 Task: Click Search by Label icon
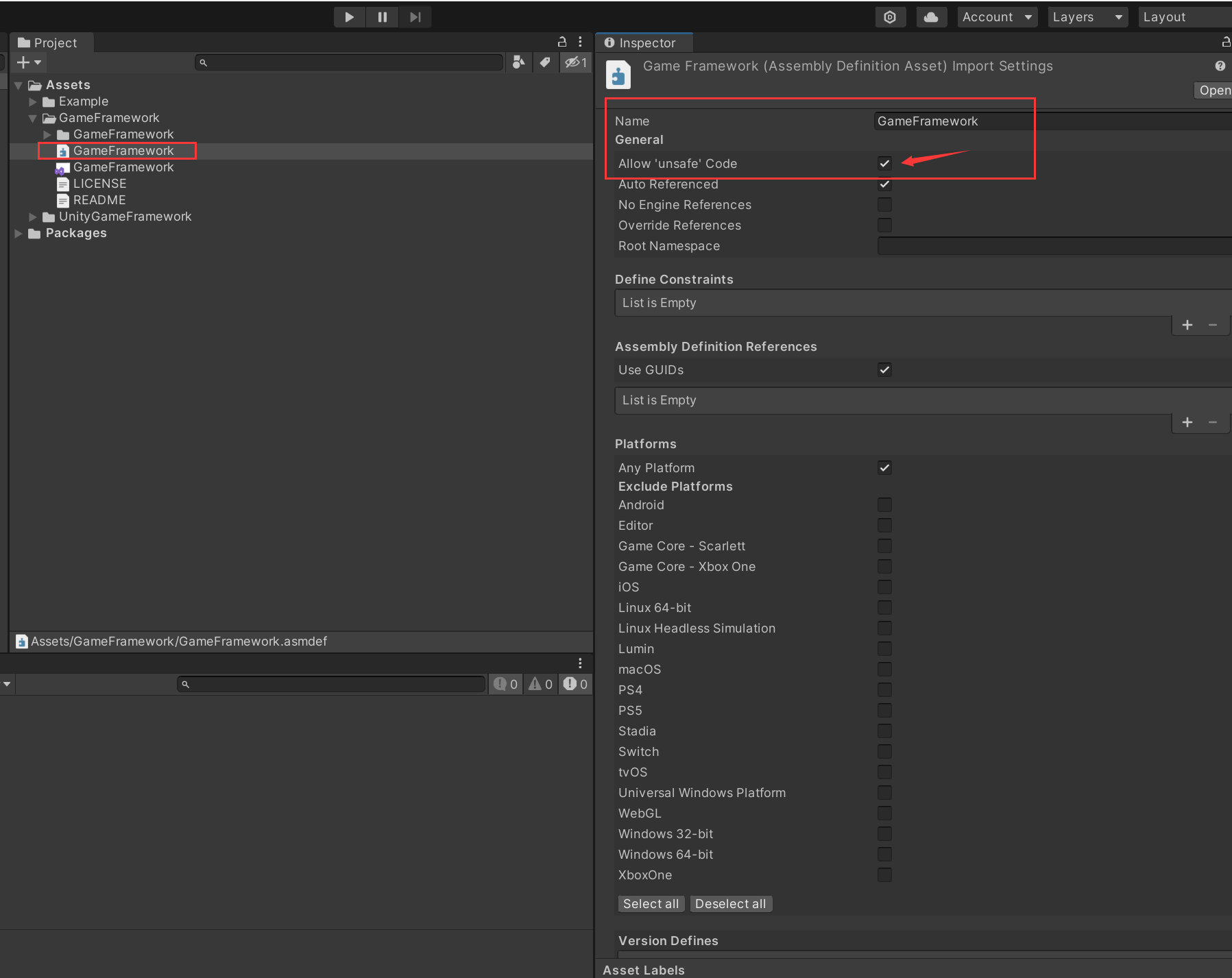tap(545, 62)
